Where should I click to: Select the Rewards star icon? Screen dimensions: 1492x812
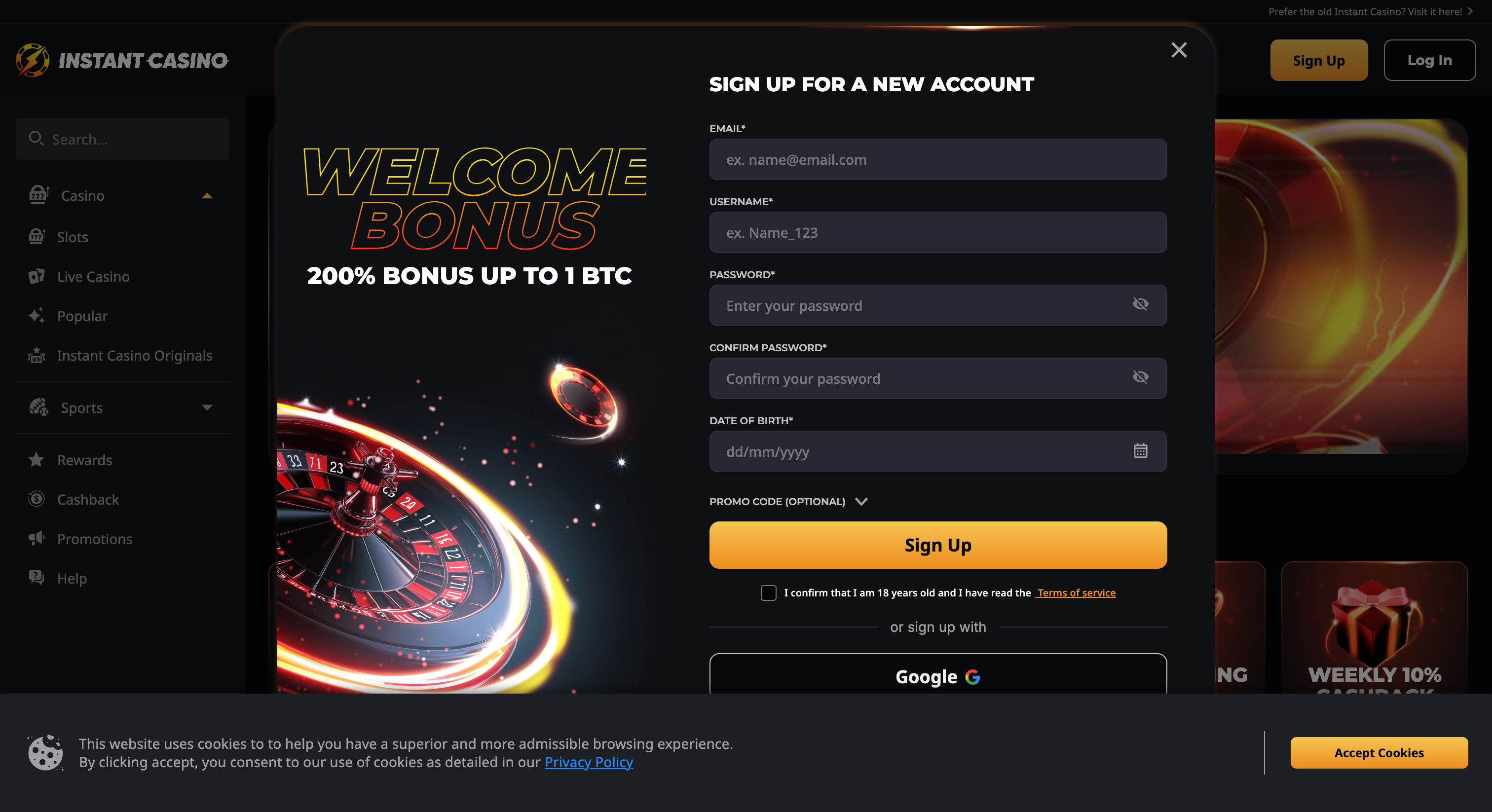pos(36,459)
